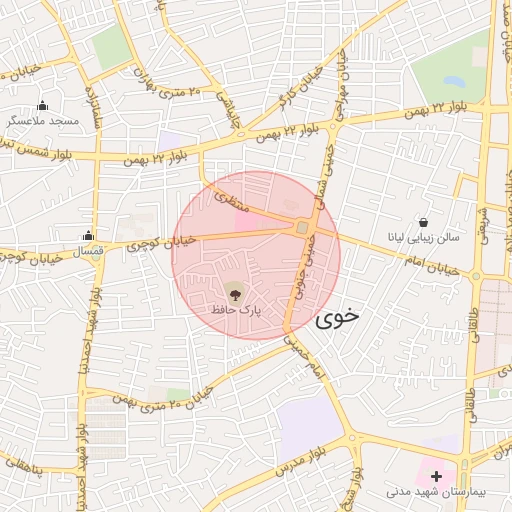
Task: Select the بیمارستان شهید مدنی text label
Action: (x=436, y=492)
